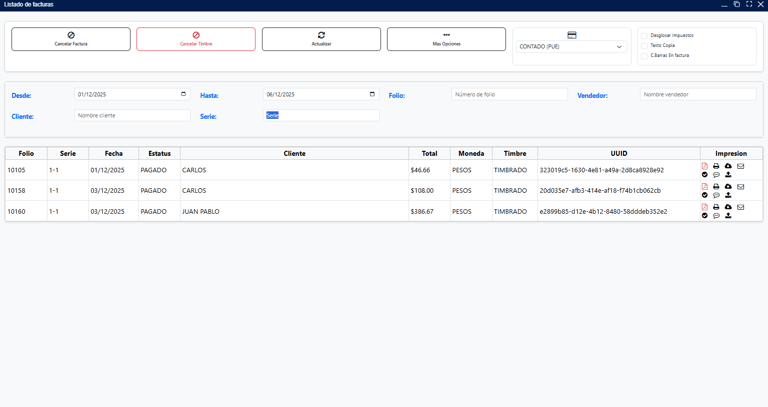Open PDF icon for folio 10105
Screen dimensions: 768x407
pos(704,166)
